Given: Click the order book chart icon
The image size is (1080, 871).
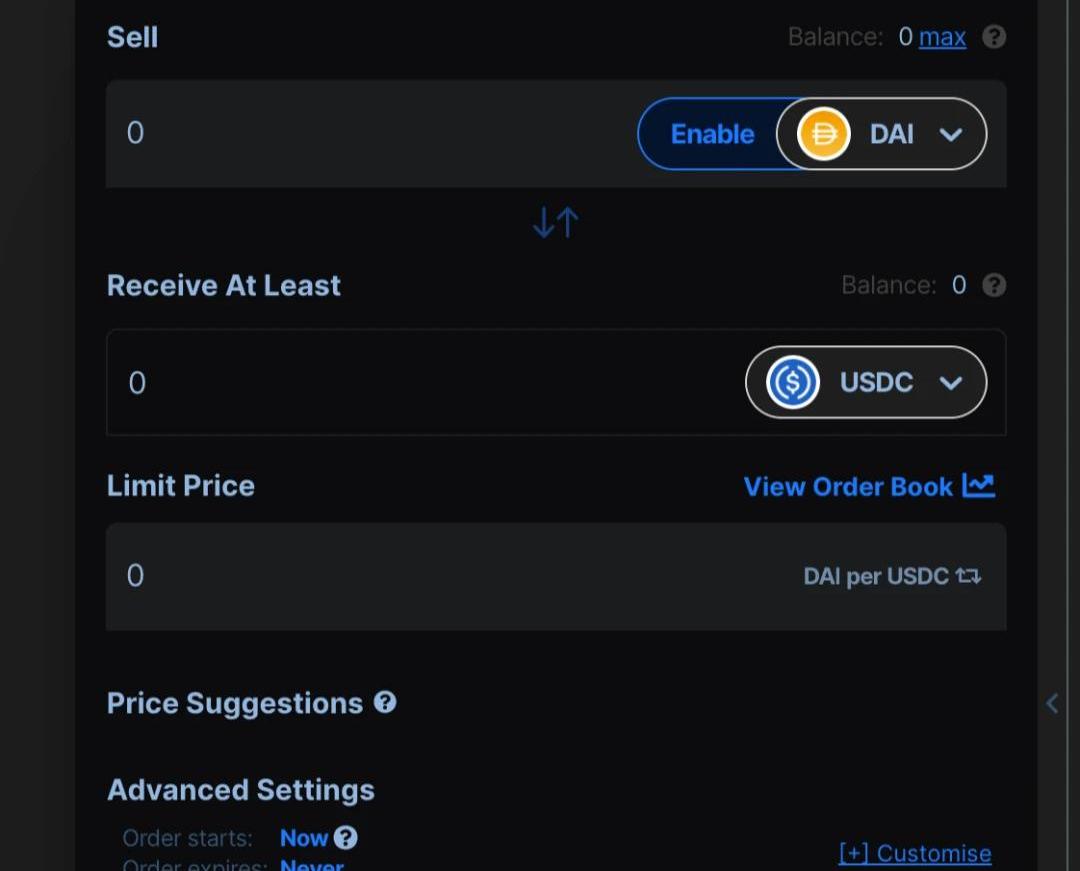Looking at the screenshot, I should (x=978, y=486).
